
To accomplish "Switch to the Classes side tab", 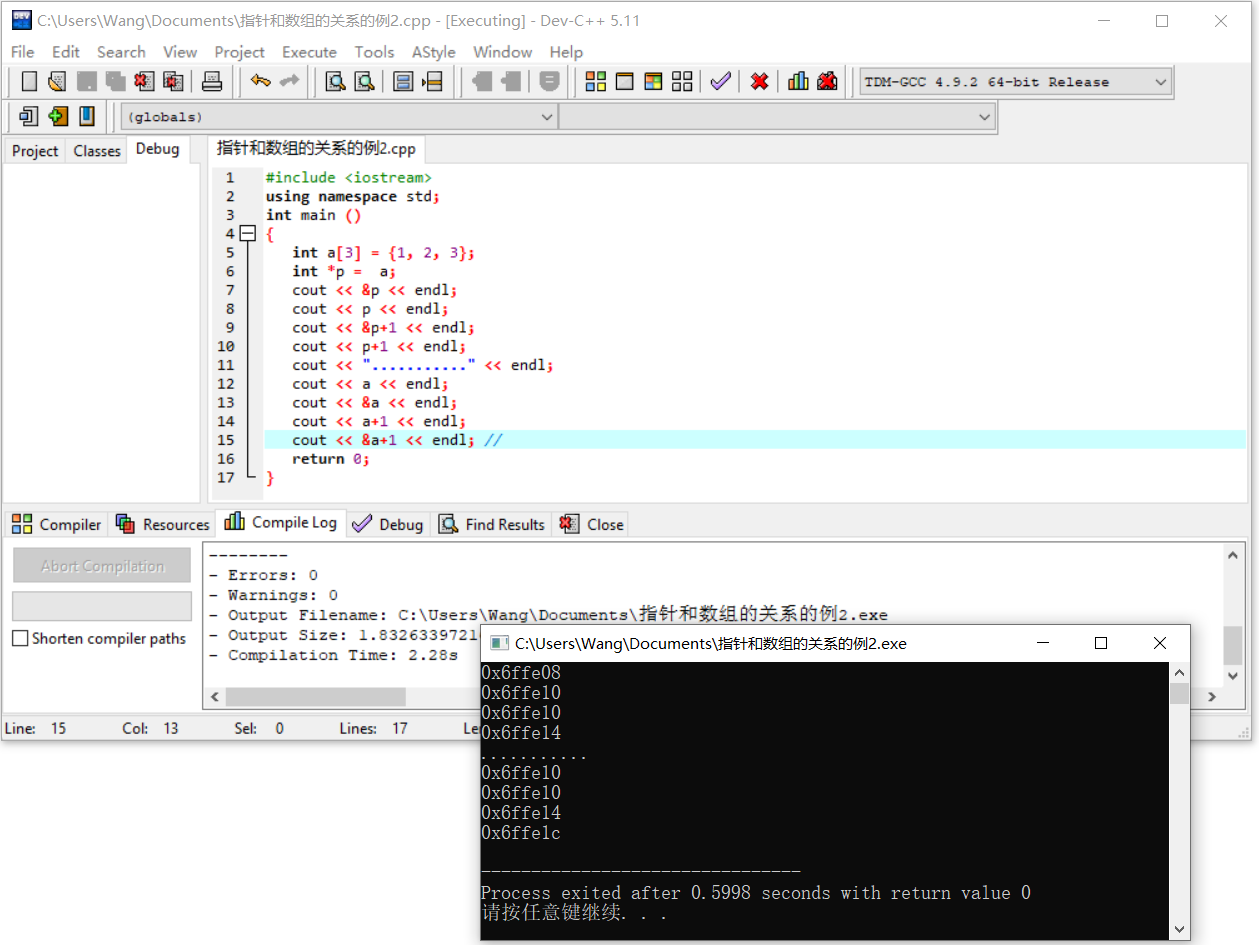I will [x=97, y=151].
